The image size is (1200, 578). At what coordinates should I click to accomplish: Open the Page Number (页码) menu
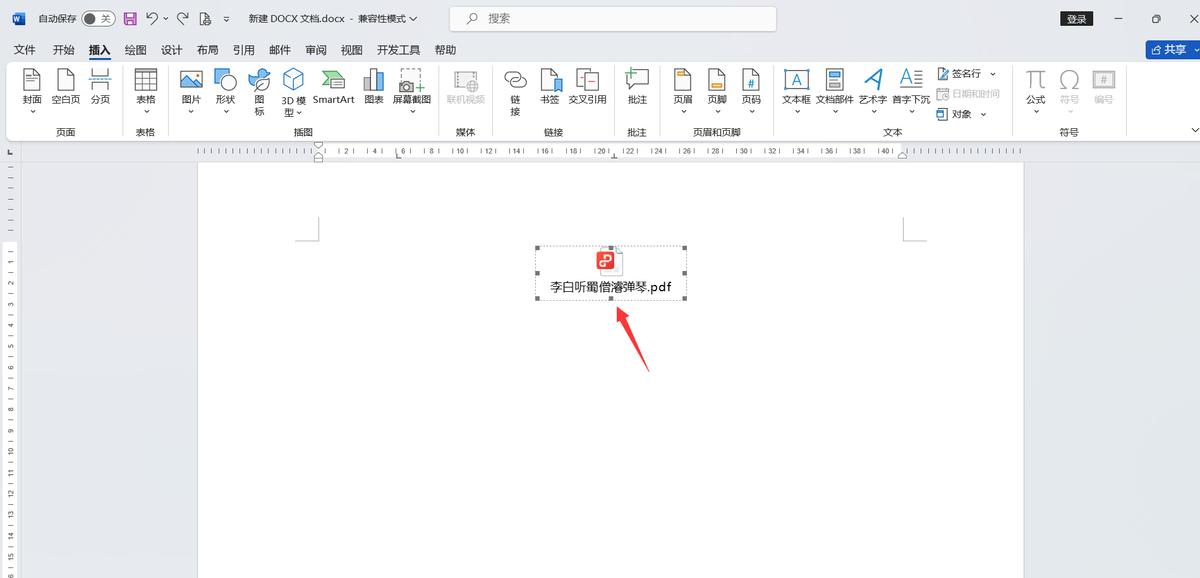[751, 90]
